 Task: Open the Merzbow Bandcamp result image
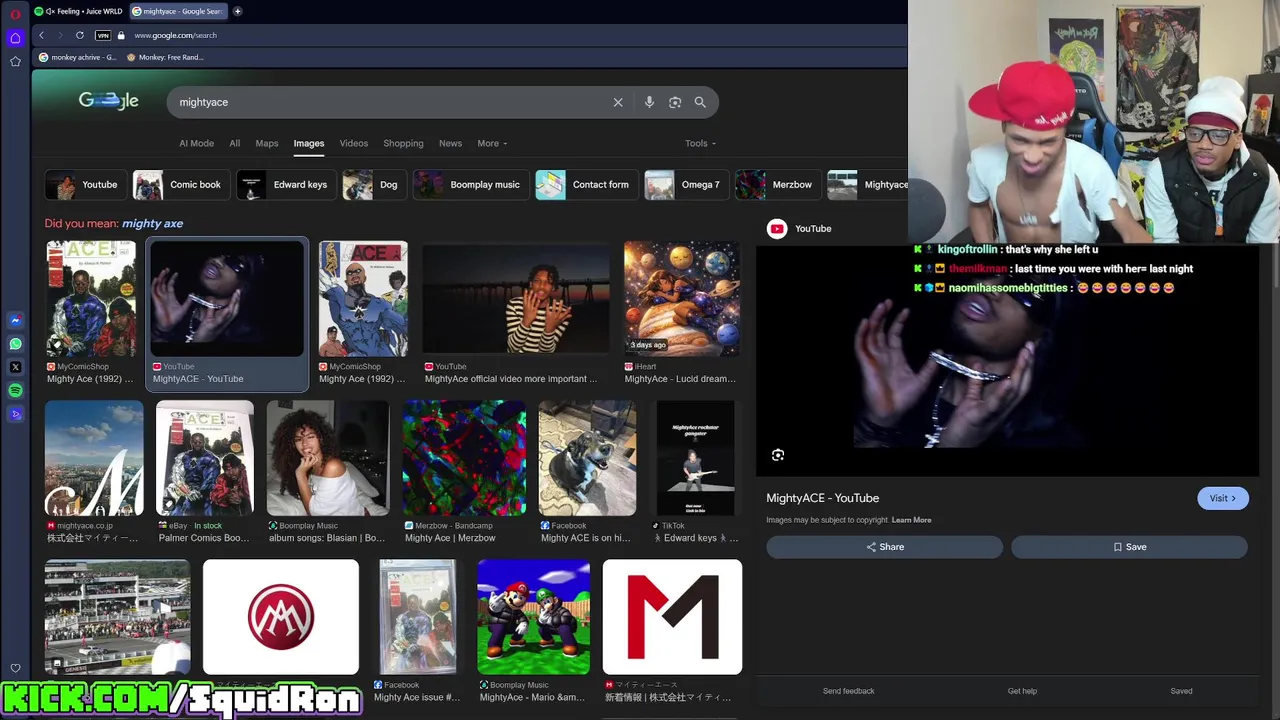464,458
